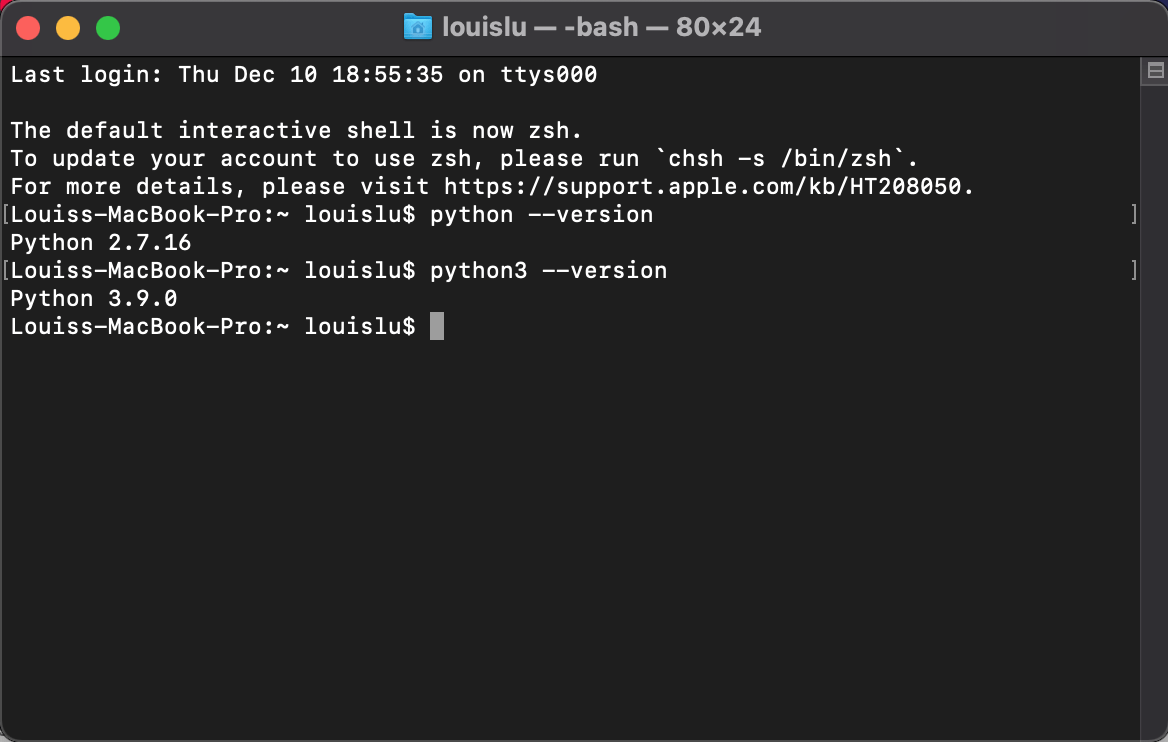Click the split pane icon at top right

[x=1155, y=71]
